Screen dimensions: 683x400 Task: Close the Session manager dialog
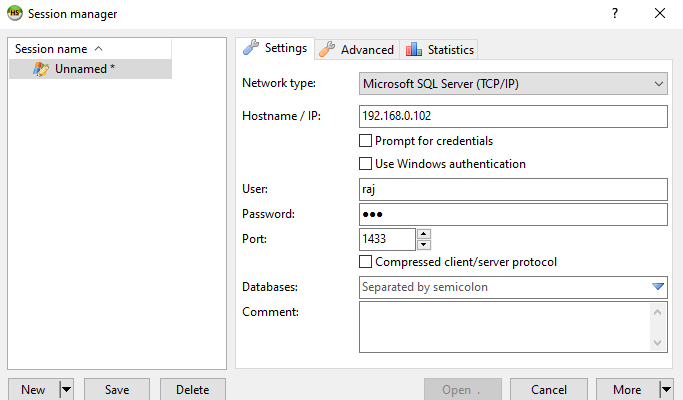pos(660,13)
